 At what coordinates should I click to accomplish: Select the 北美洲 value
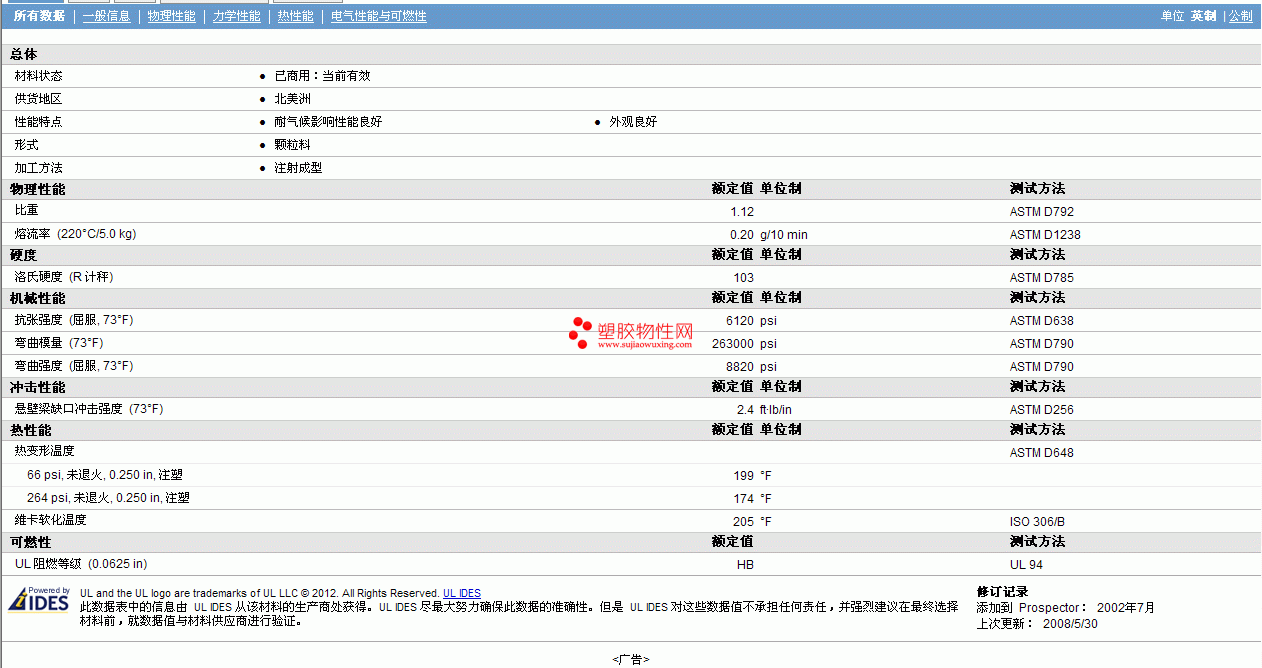click(x=292, y=99)
